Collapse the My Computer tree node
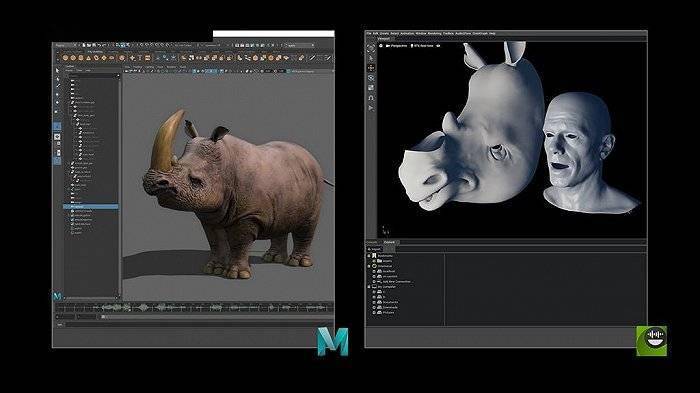Viewport: 700px width, 393px height. point(369,287)
